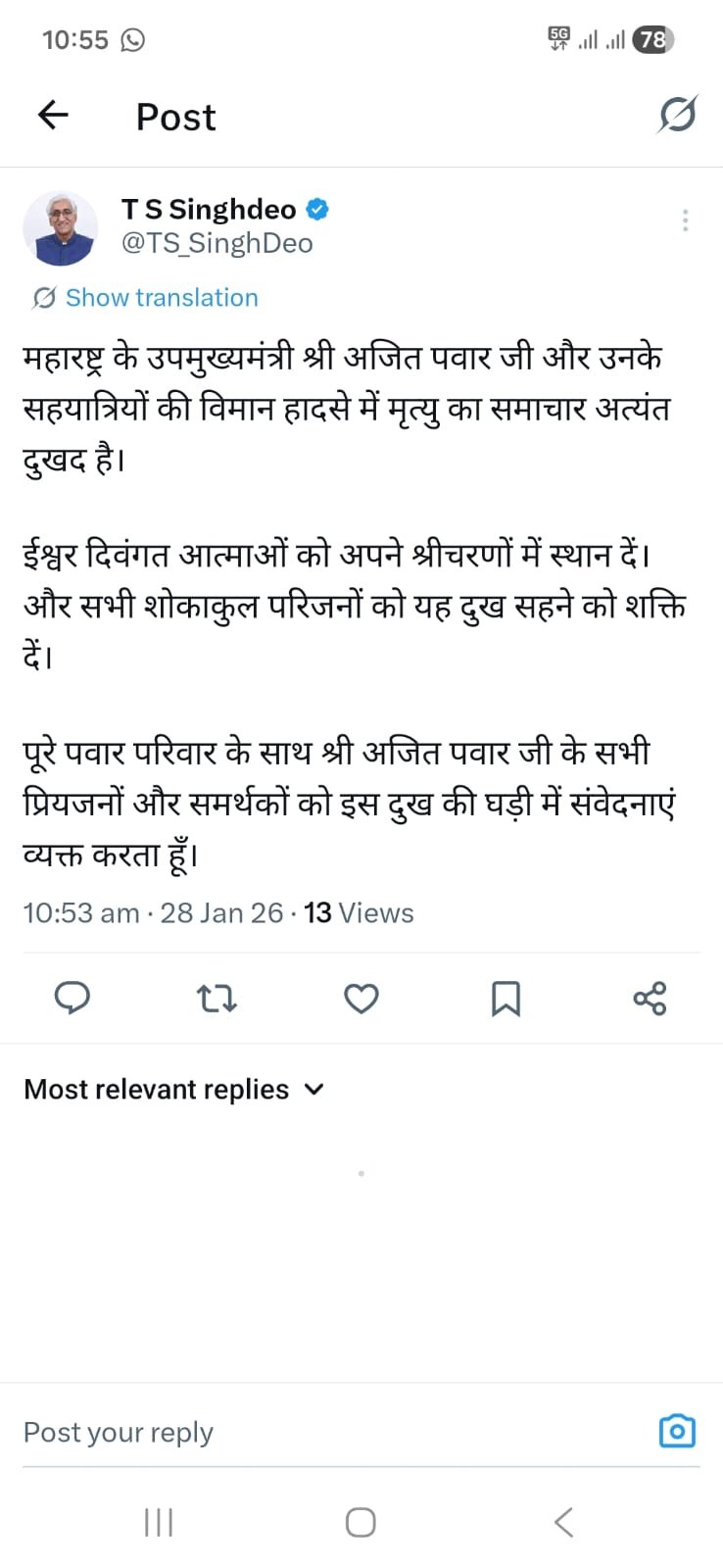Bookmark this post
Screen dimensions: 723x1568
(x=506, y=999)
